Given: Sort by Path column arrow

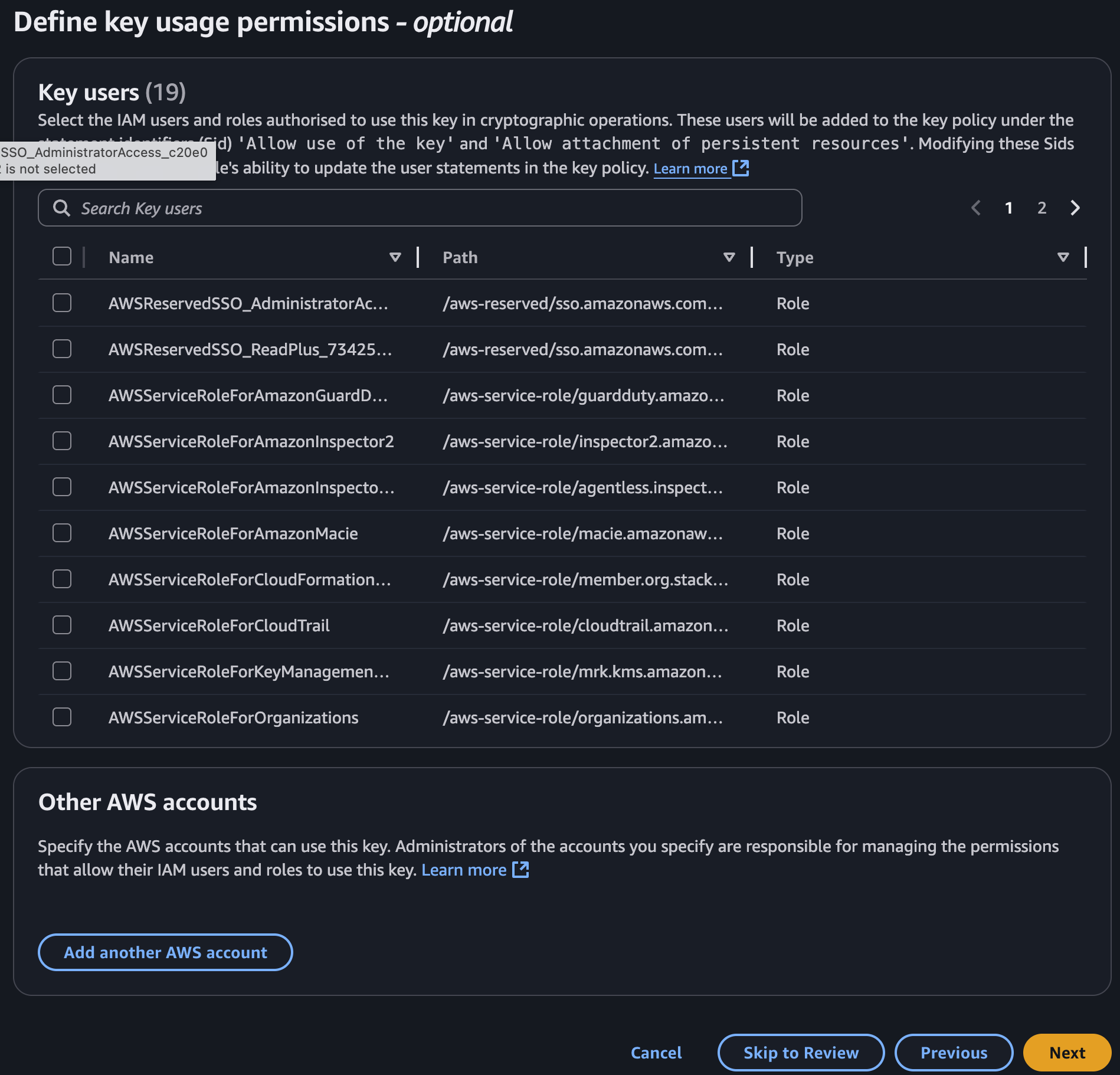Looking at the screenshot, I should point(729,257).
